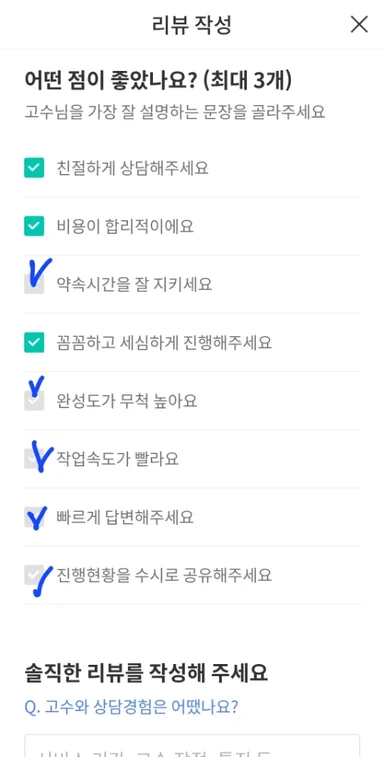Click the 작업속도가 빨라요 label text
Image resolution: width=384 pixels, height=757 pixels.
click(117, 459)
